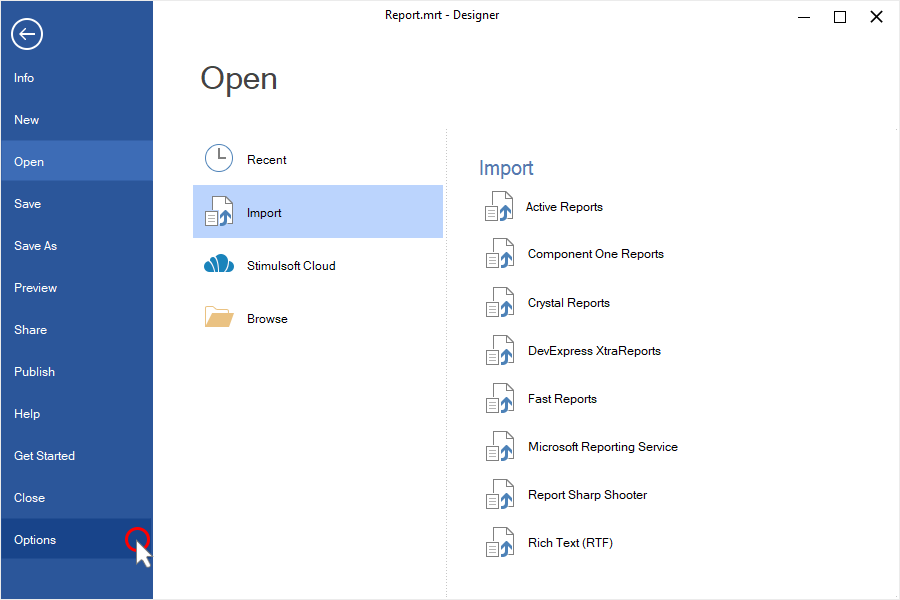
Task: Open Publish from the left menu
Action: pyautogui.click(x=77, y=371)
